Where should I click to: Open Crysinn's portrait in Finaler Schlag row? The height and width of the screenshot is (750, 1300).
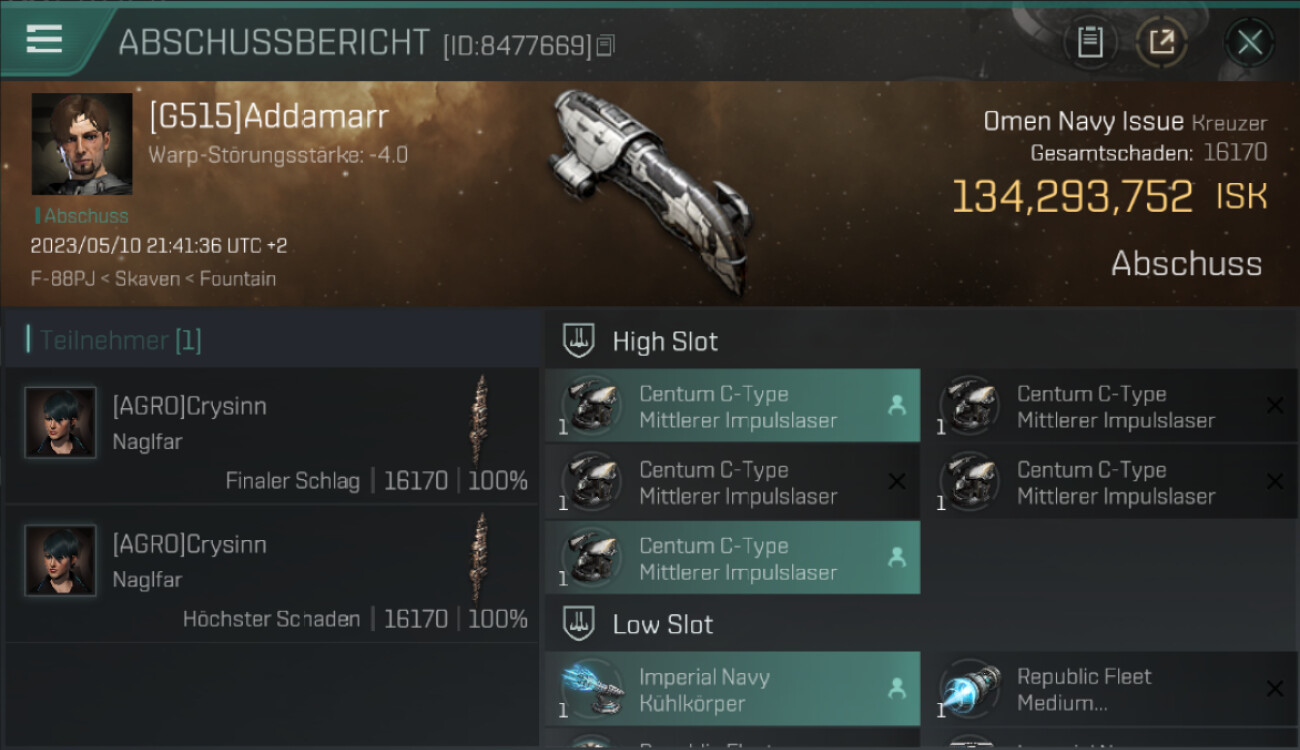[61, 422]
